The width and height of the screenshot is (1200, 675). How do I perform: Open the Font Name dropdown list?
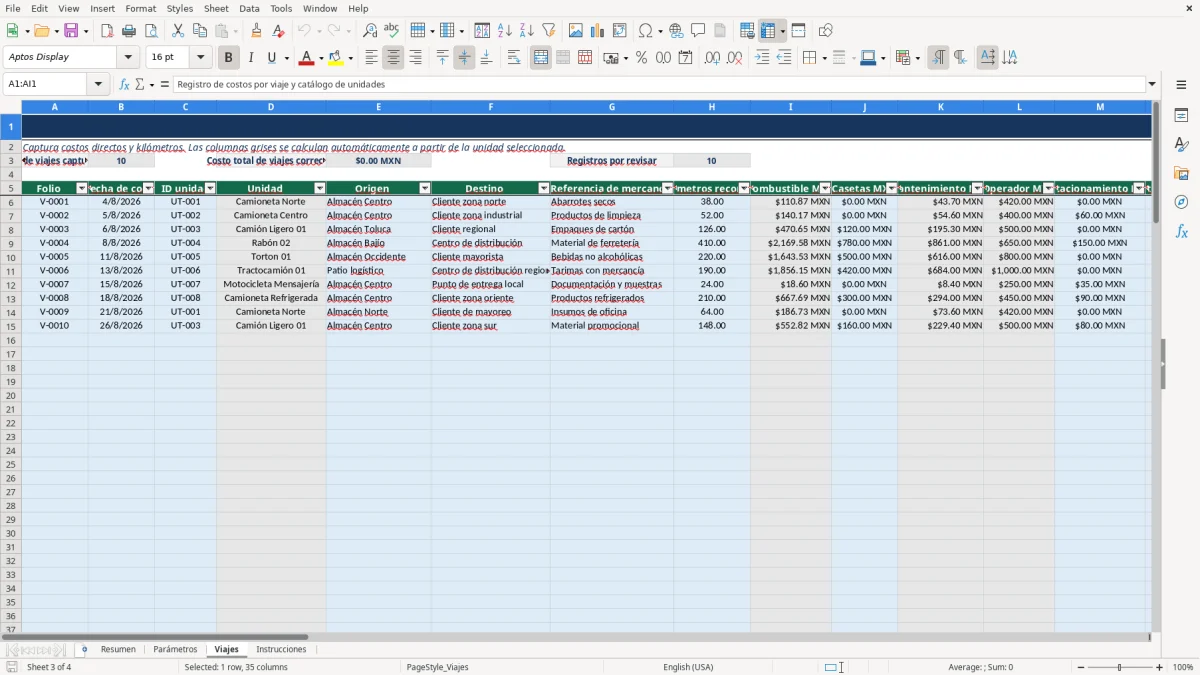[128, 58]
